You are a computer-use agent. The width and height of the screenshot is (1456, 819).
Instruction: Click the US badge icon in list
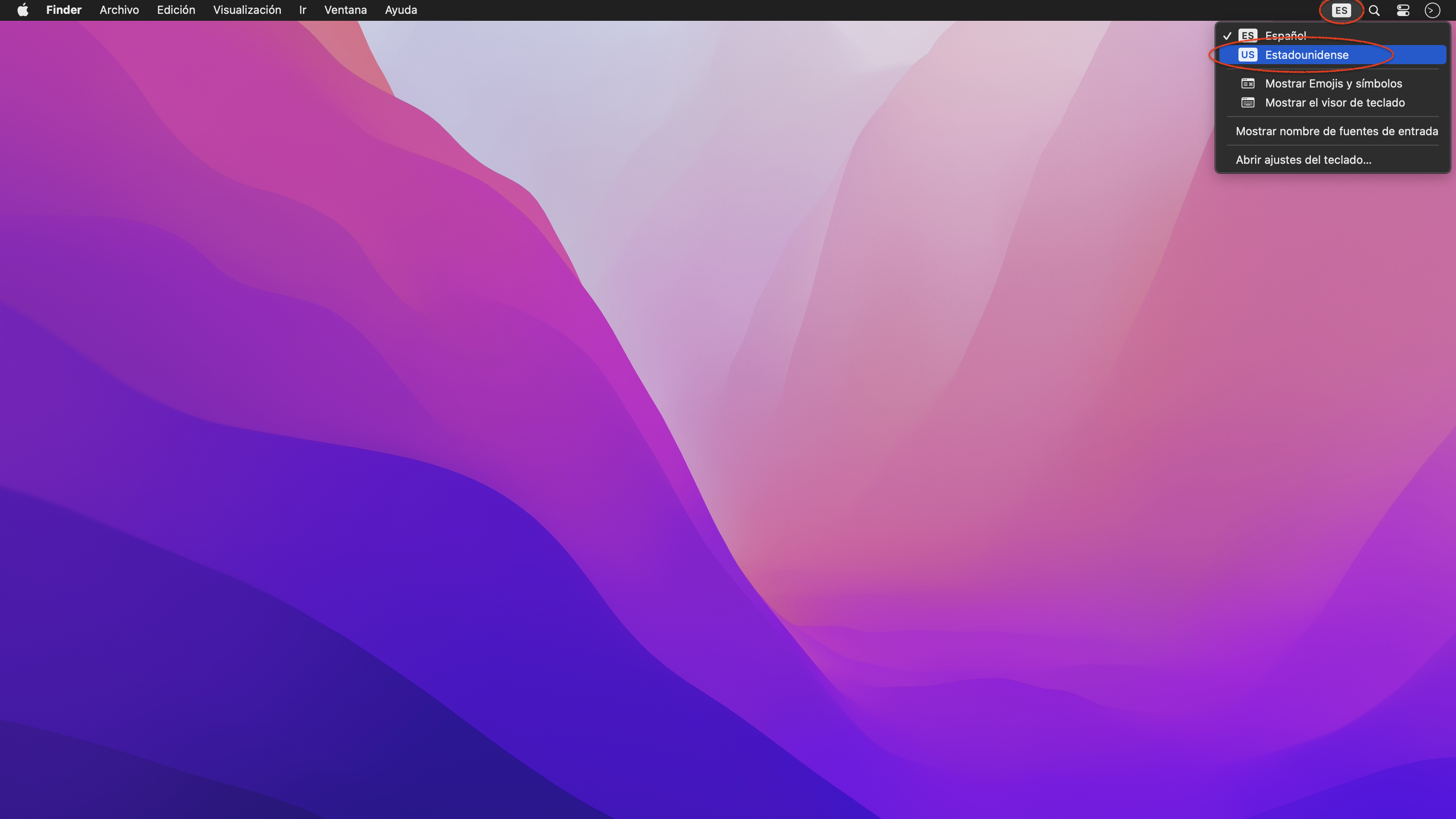click(1248, 55)
